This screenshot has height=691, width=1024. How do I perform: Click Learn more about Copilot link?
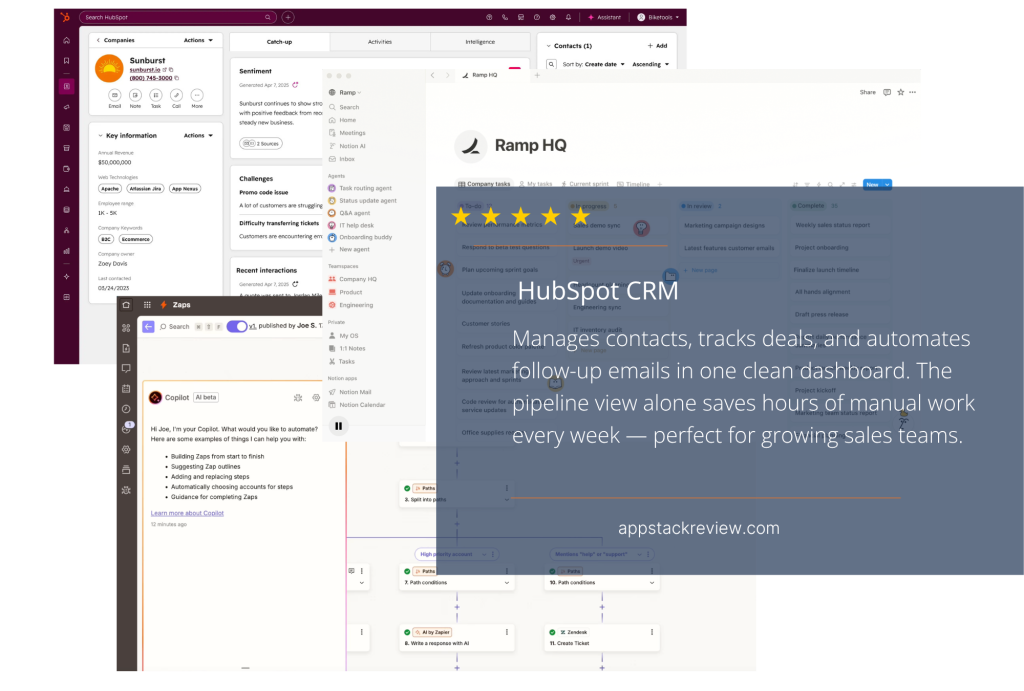187,513
